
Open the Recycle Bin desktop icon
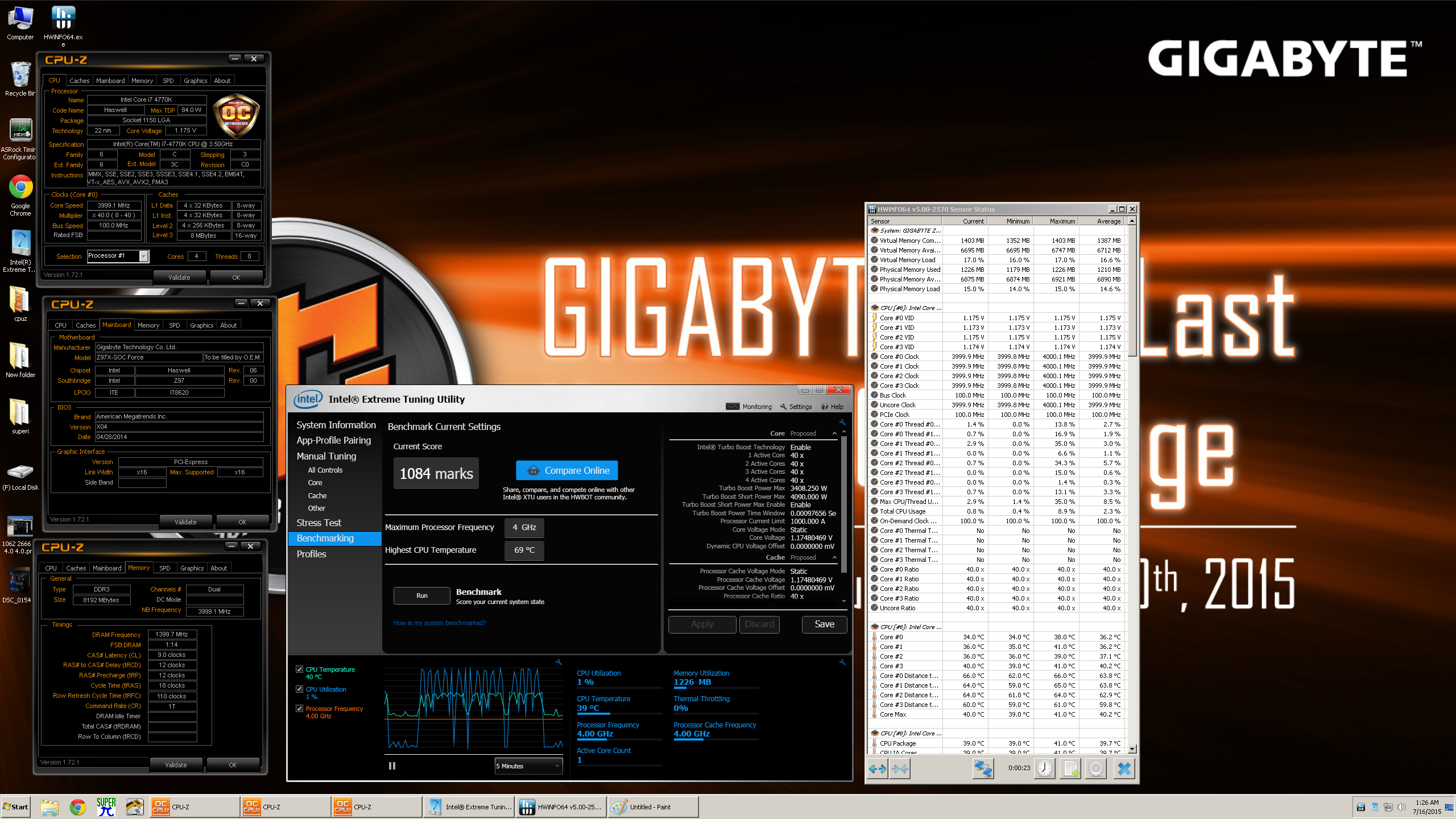point(20,79)
